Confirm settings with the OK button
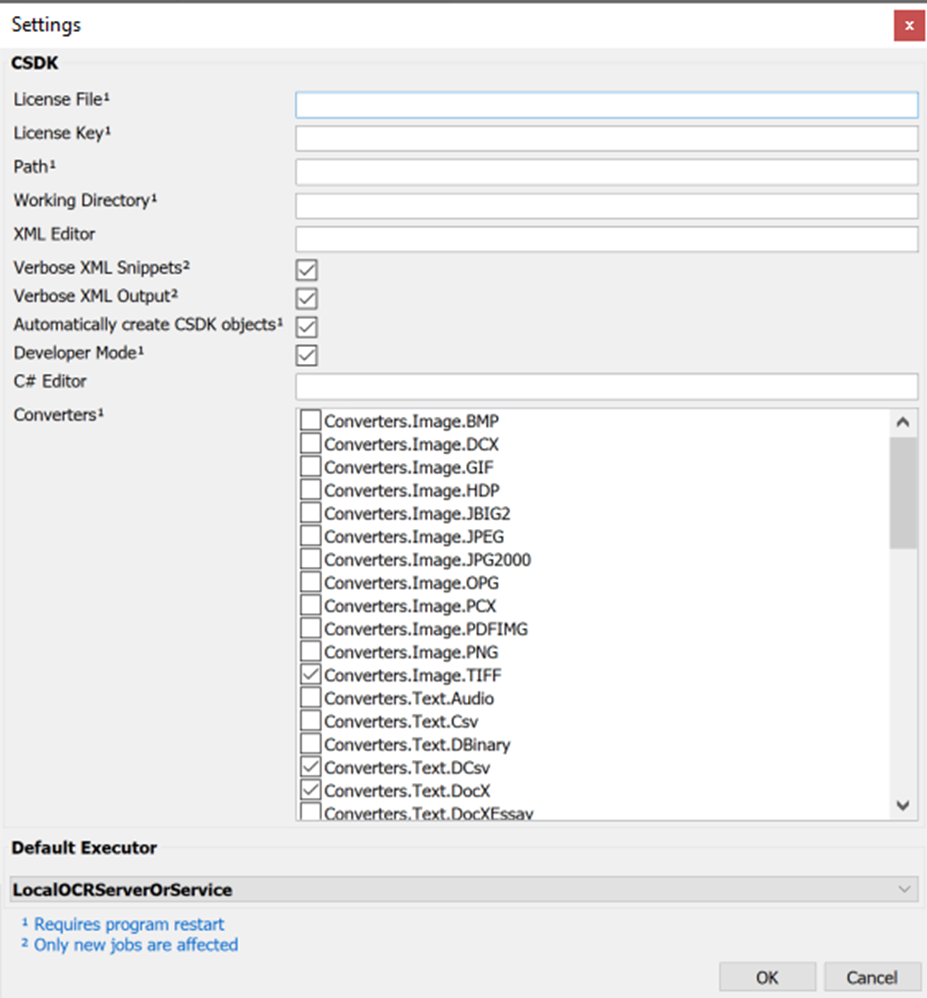927x998 pixels. point(767,977)
